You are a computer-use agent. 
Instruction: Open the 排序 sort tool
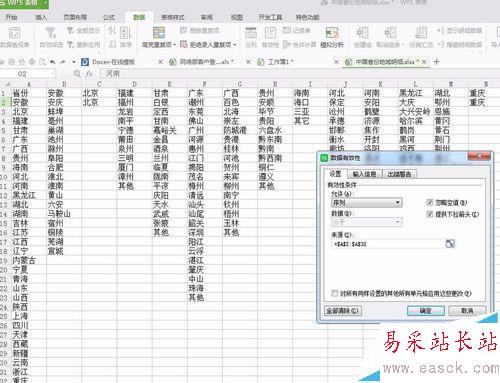click(x=126, y=37)
